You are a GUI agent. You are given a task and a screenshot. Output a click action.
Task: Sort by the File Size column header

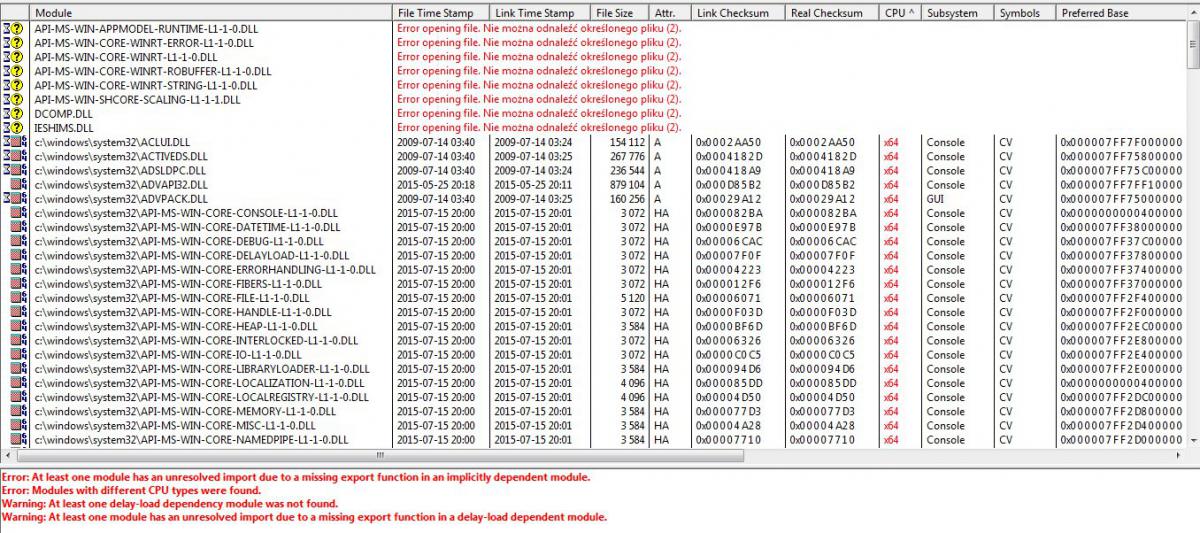tap(618, 13)
